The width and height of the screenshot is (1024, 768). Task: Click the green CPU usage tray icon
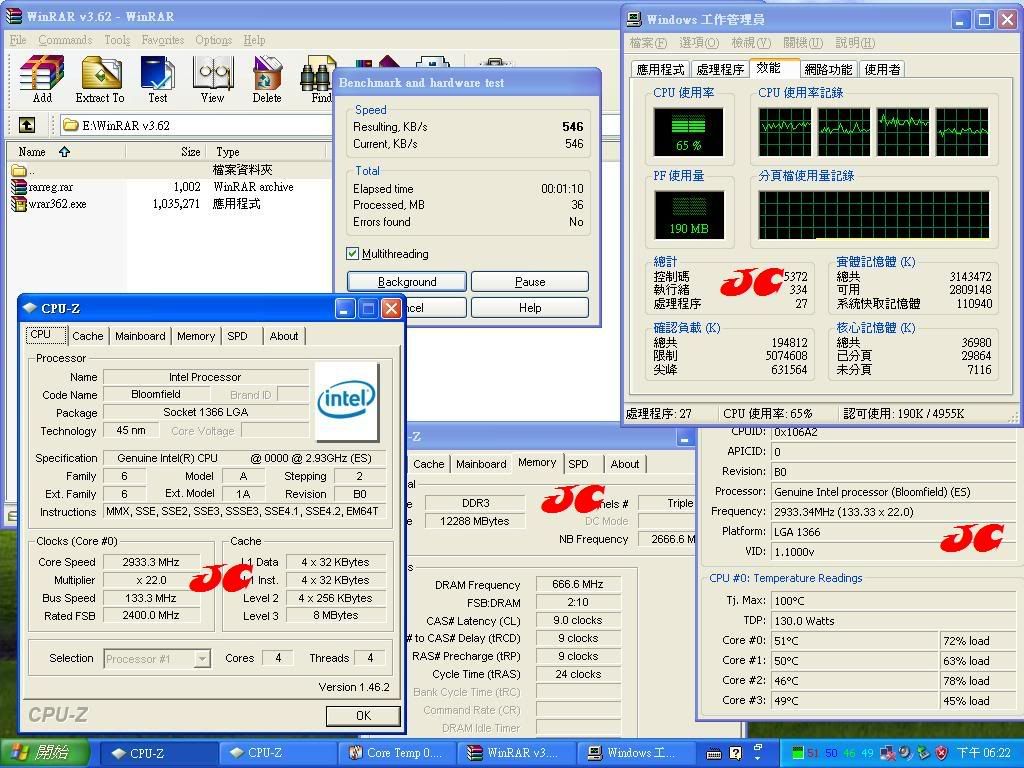pyautogui.click(x=797, y=753)
